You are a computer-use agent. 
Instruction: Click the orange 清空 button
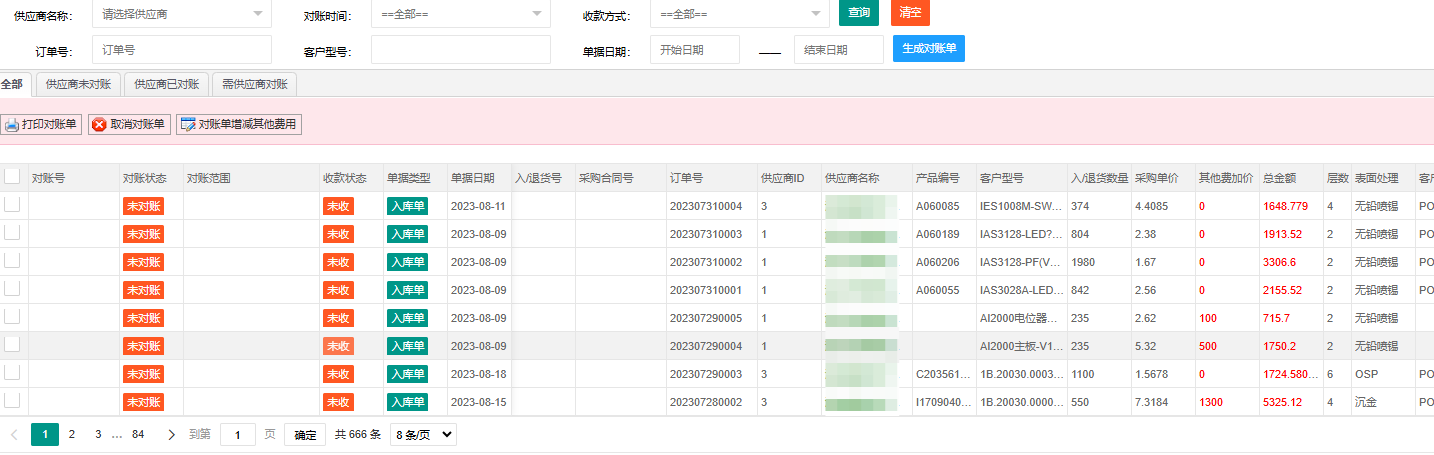[910, 12]
